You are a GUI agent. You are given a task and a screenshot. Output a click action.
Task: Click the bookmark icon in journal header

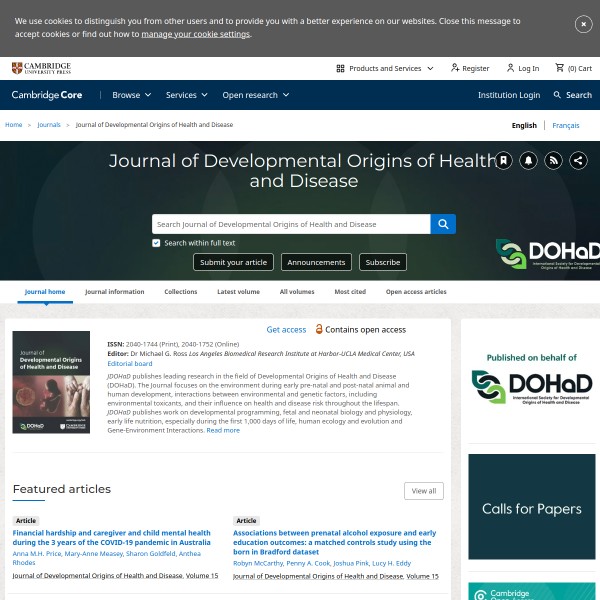click(x=504, y=160)
